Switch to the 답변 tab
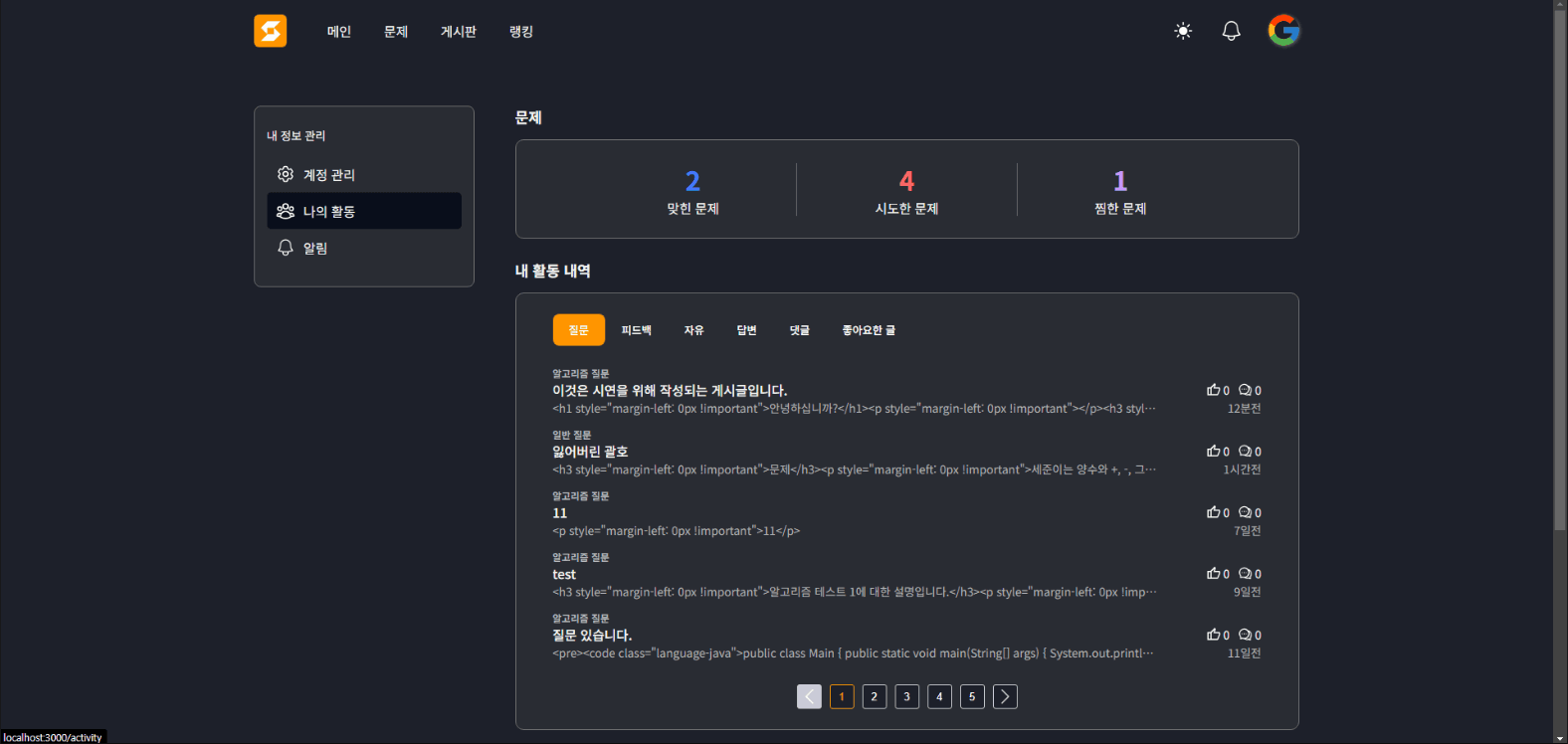The width and height of the screenshot is (1568, 744). tap(746, 330)
